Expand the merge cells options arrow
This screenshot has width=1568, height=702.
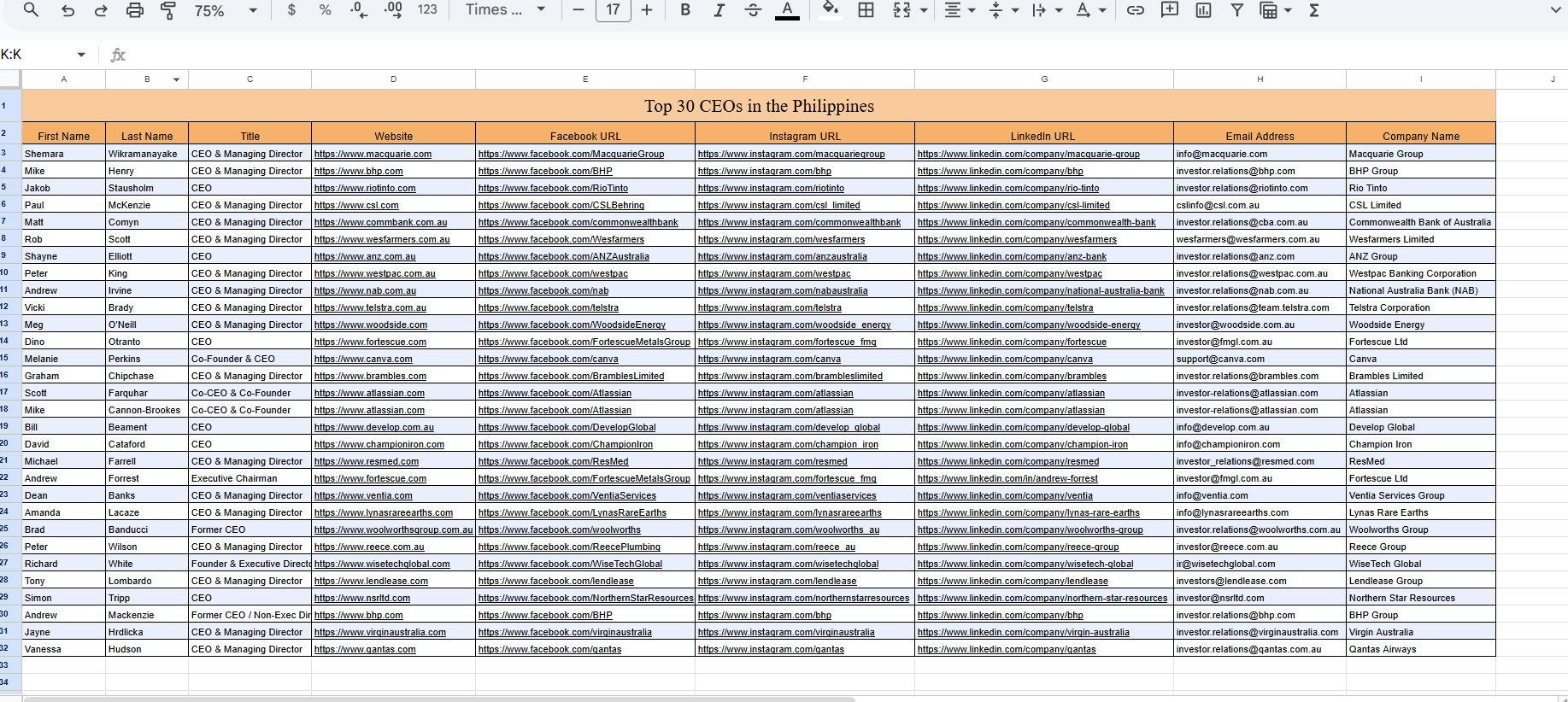tap(924, 10)
